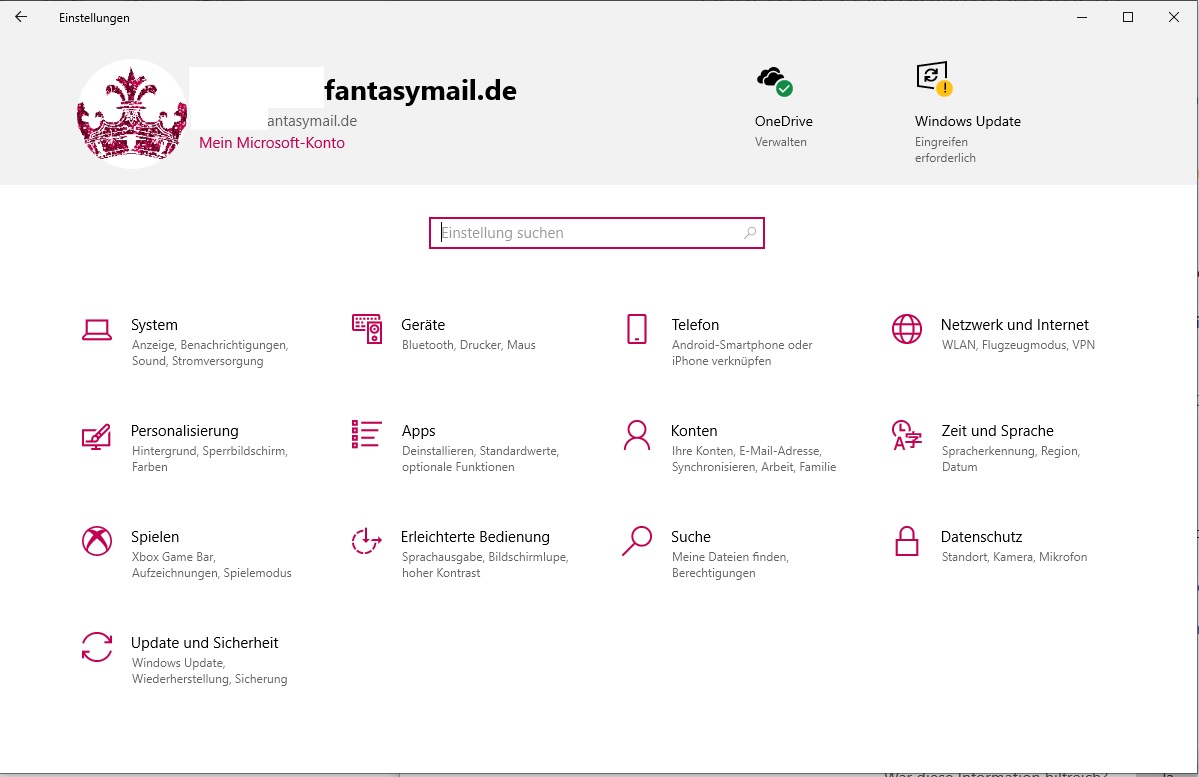Open the Telefon smartphone icon
Screen dimensions: 1199x777
[x=637, y=329]
